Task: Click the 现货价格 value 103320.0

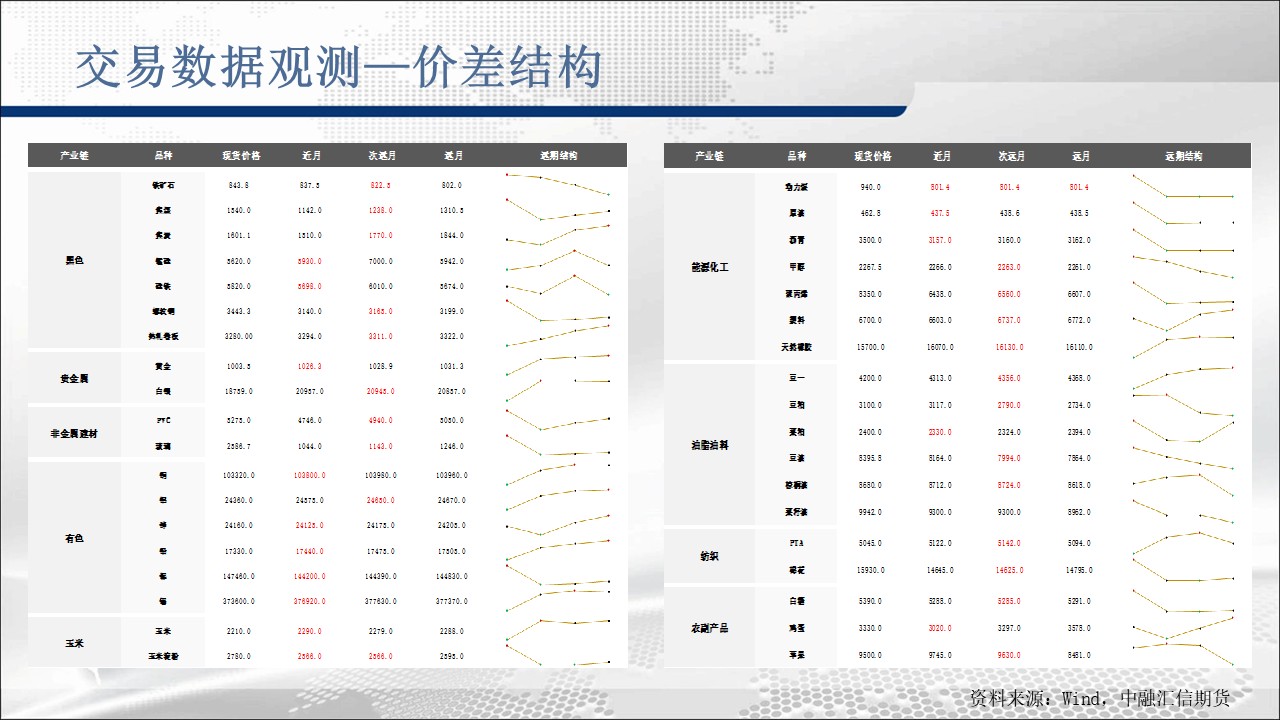Action: coord(239,475)
